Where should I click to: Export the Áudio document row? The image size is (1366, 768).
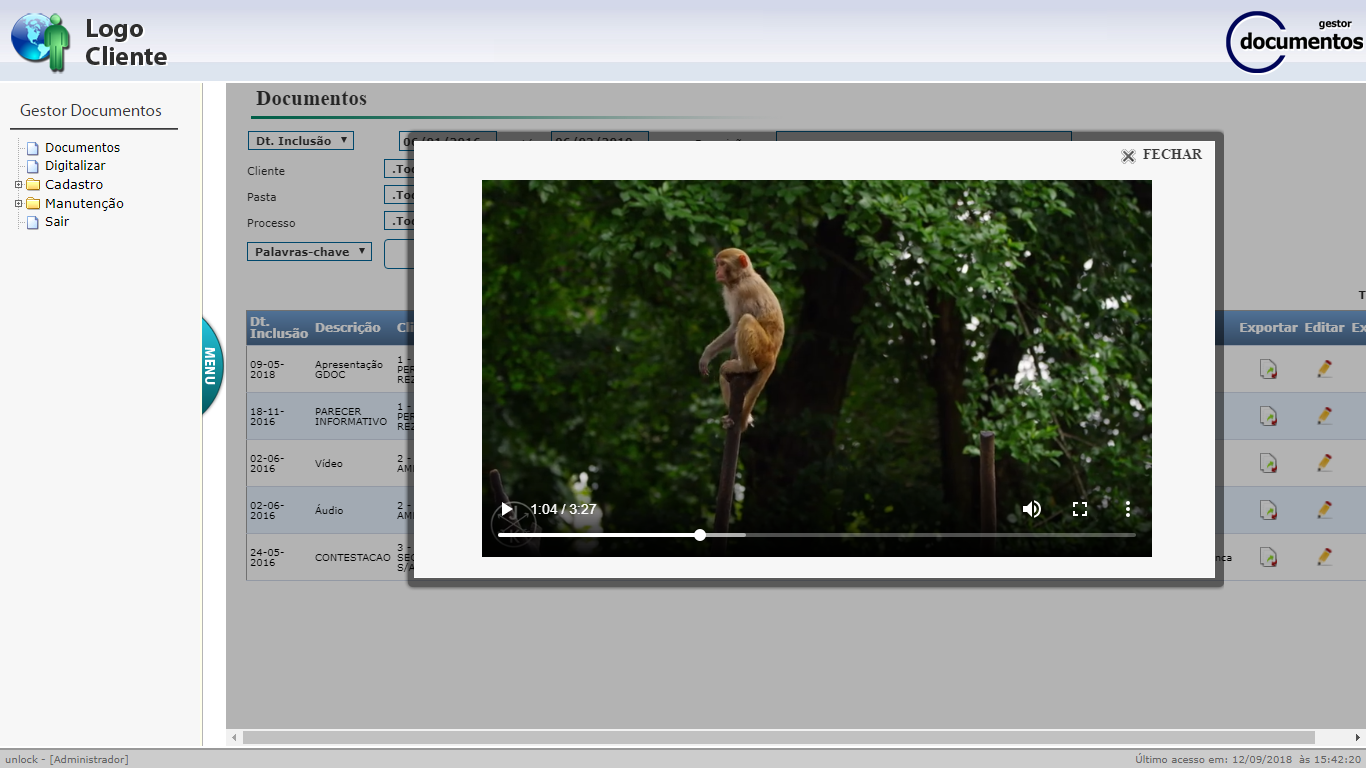pos(1268,510)
